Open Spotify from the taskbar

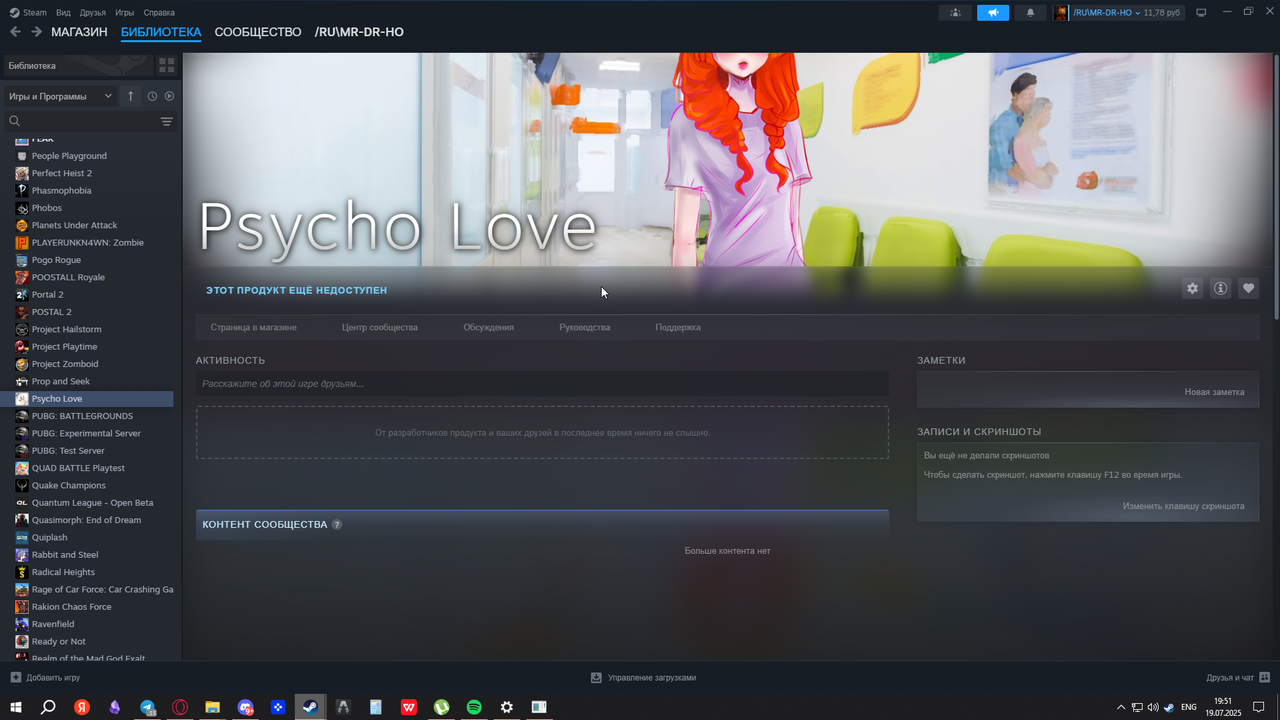[x=474, y=707]
